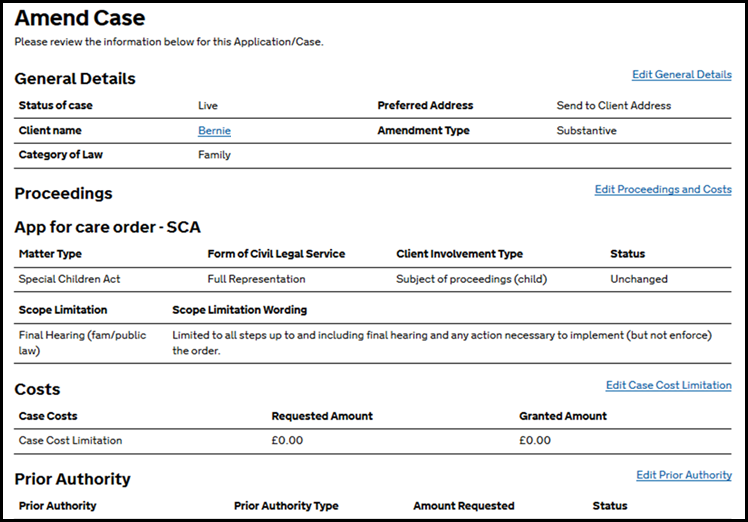Click the Proceedings section heading
The image size is (748, 522).
tap(63, 194)
